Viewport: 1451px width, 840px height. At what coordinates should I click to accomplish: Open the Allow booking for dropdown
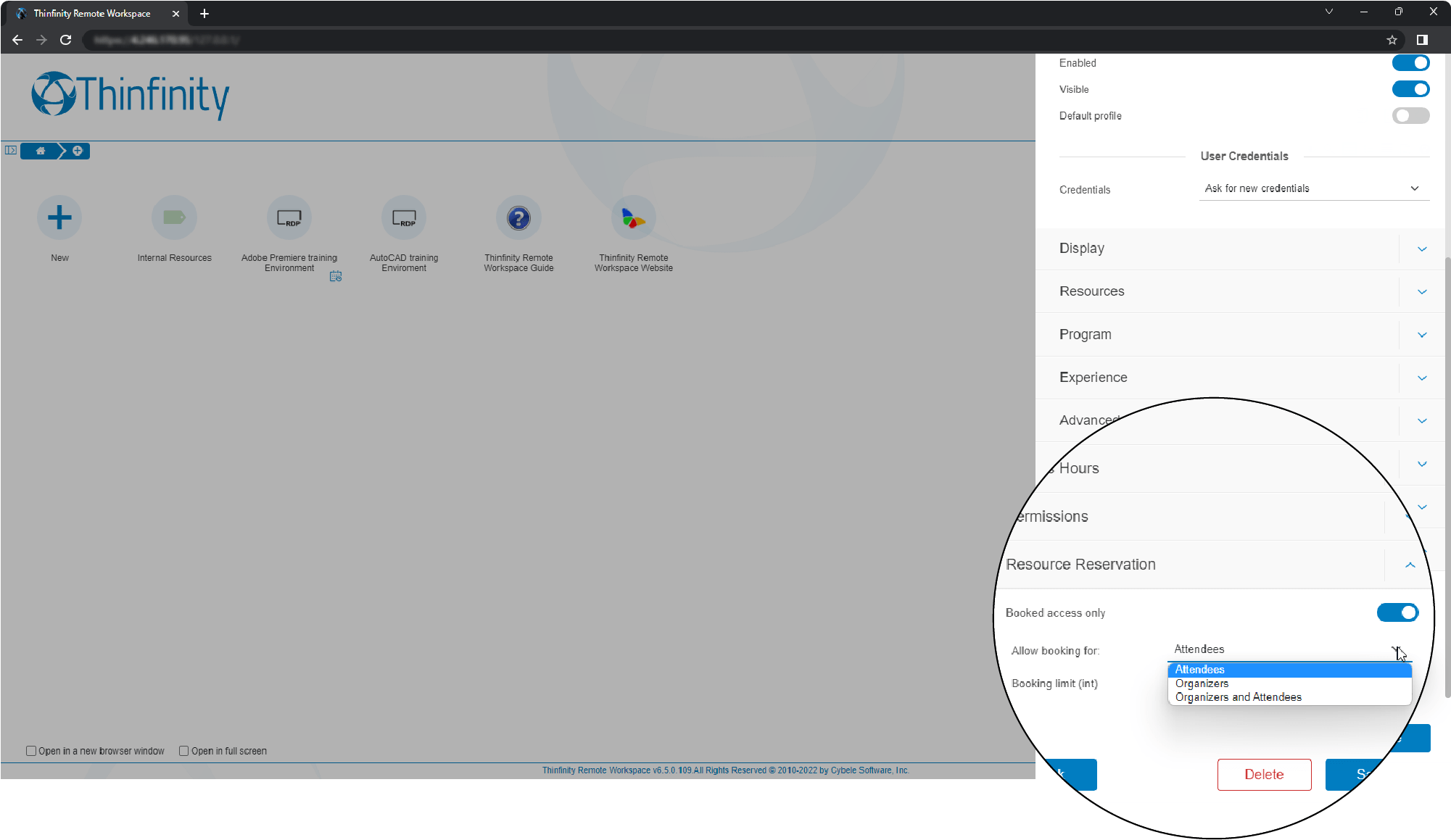point(1289,649)
